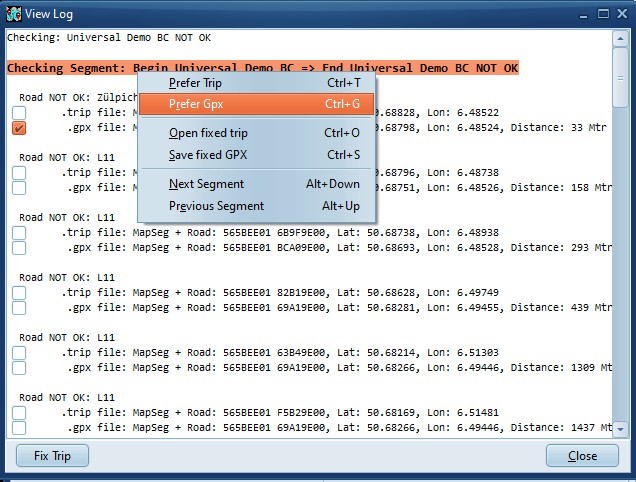Choose Prefer Gpx menu entry

196,104
